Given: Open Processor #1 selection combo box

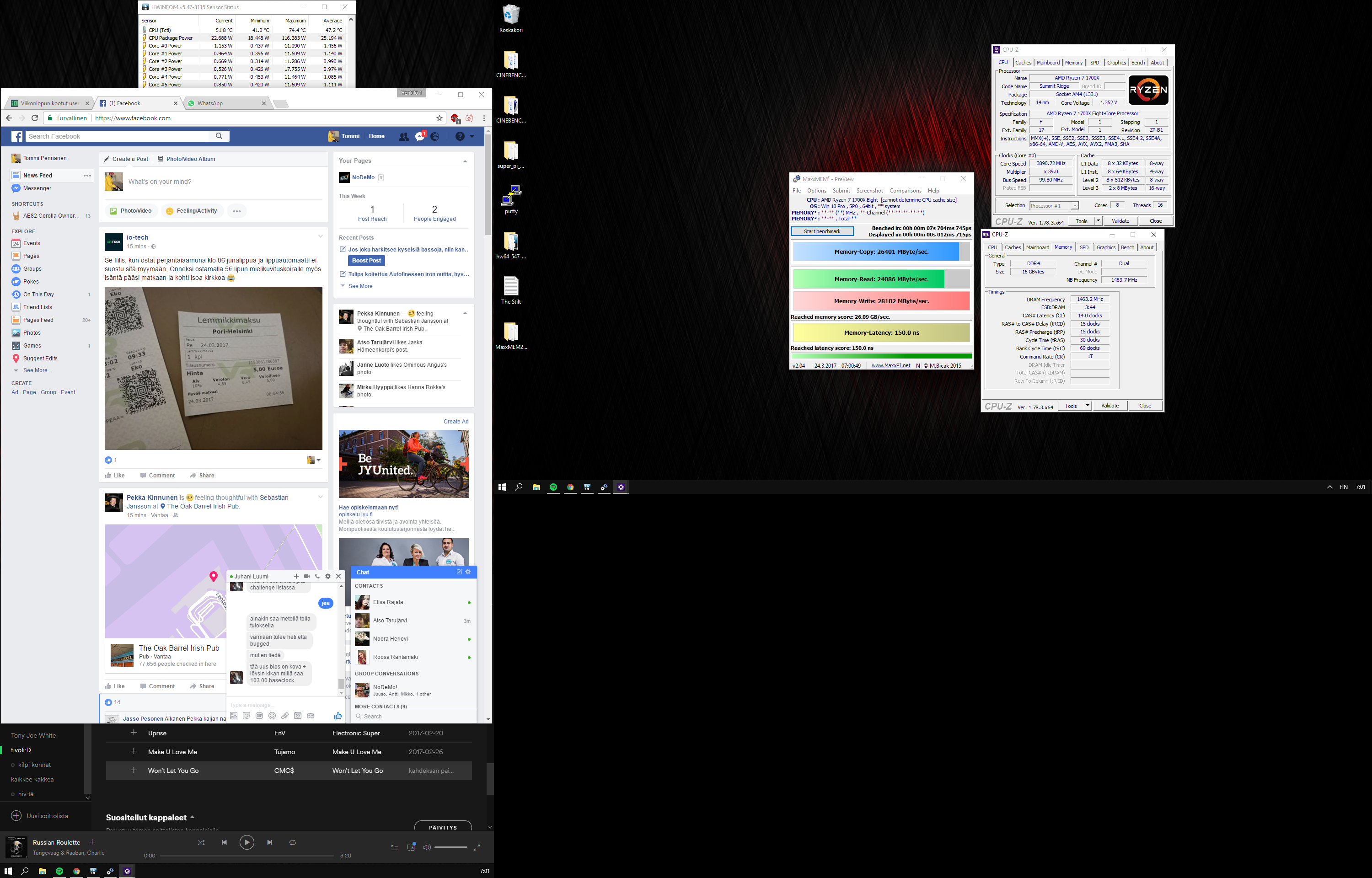Looking at the screenshot, I should 1053,206.
